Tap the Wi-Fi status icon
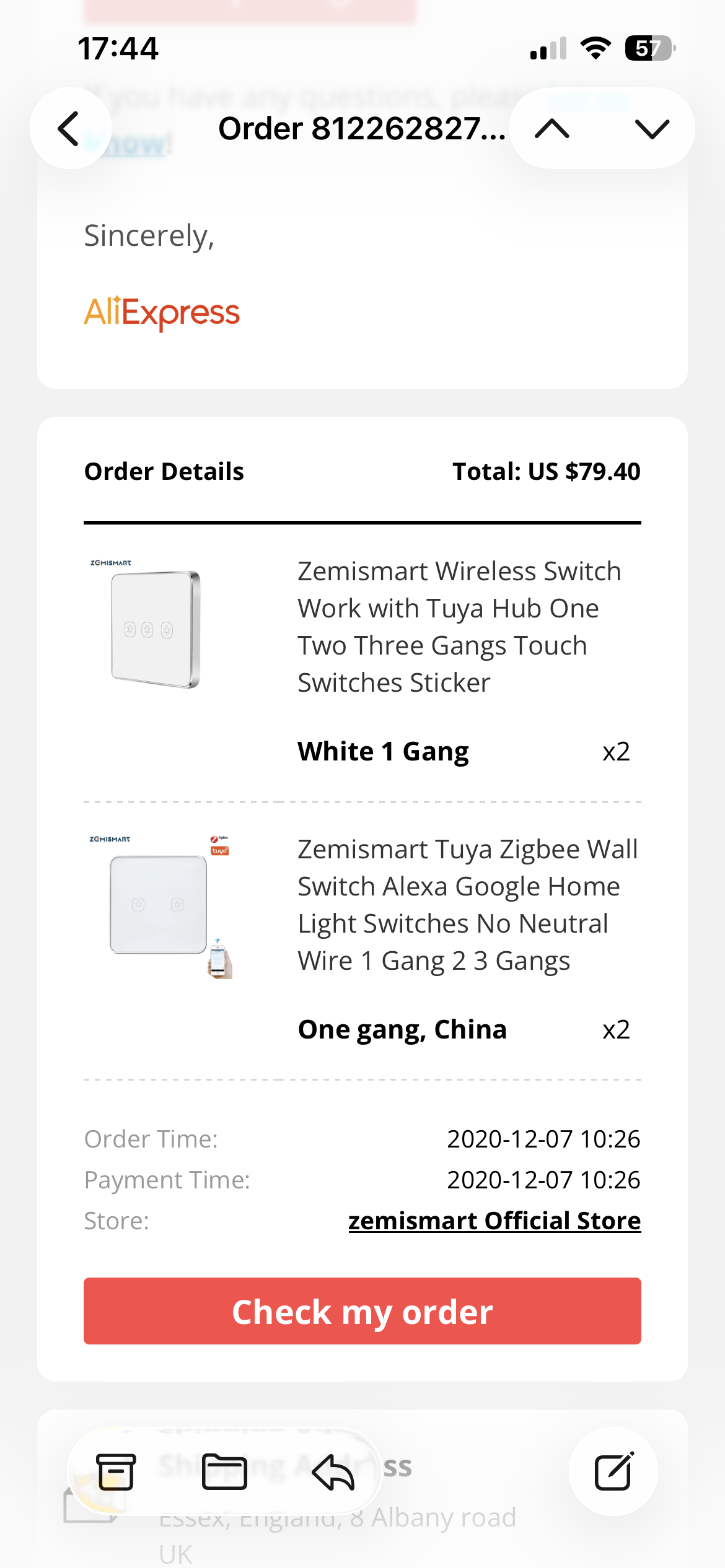The height and width of the screenshot is (1568, 725). (595, 48)
